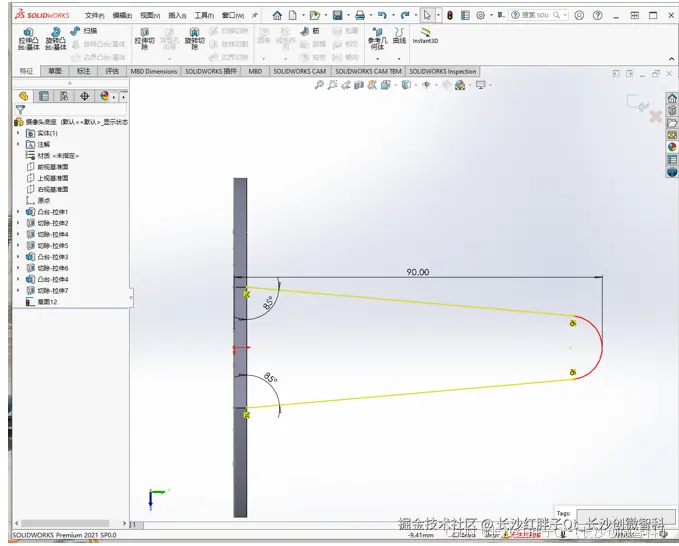Select the Sweep (扫描) feature tool

[x=84, y=31]
